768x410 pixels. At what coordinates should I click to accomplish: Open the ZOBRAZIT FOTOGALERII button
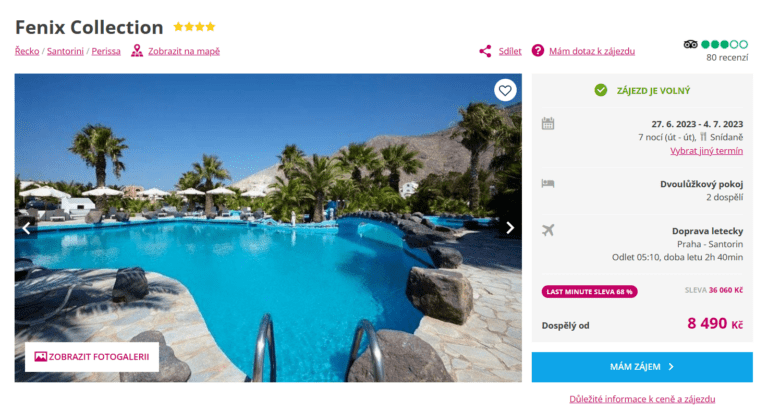[x=92, y=357]
